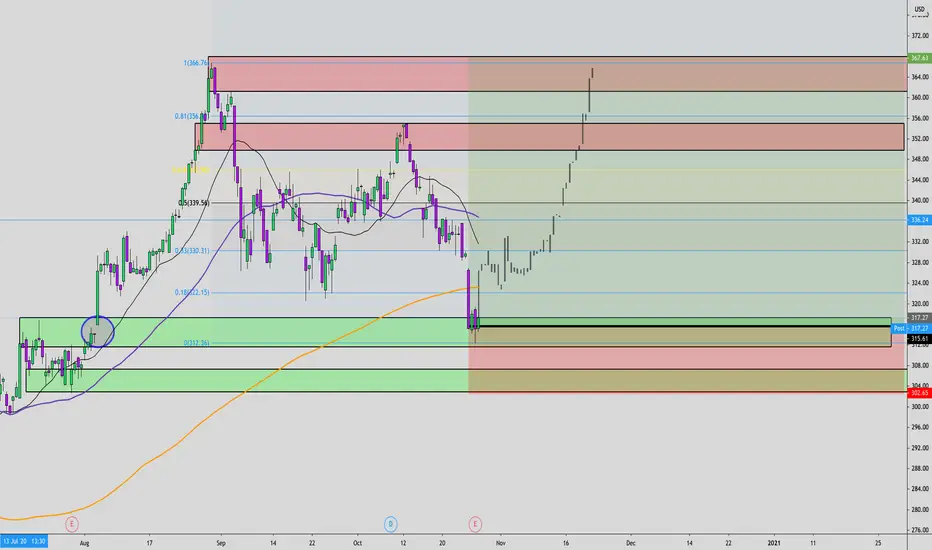Click the Dec label on the time axis
Image resolution: width=932 pixels, height=550 pixels.
pos(631,543)
